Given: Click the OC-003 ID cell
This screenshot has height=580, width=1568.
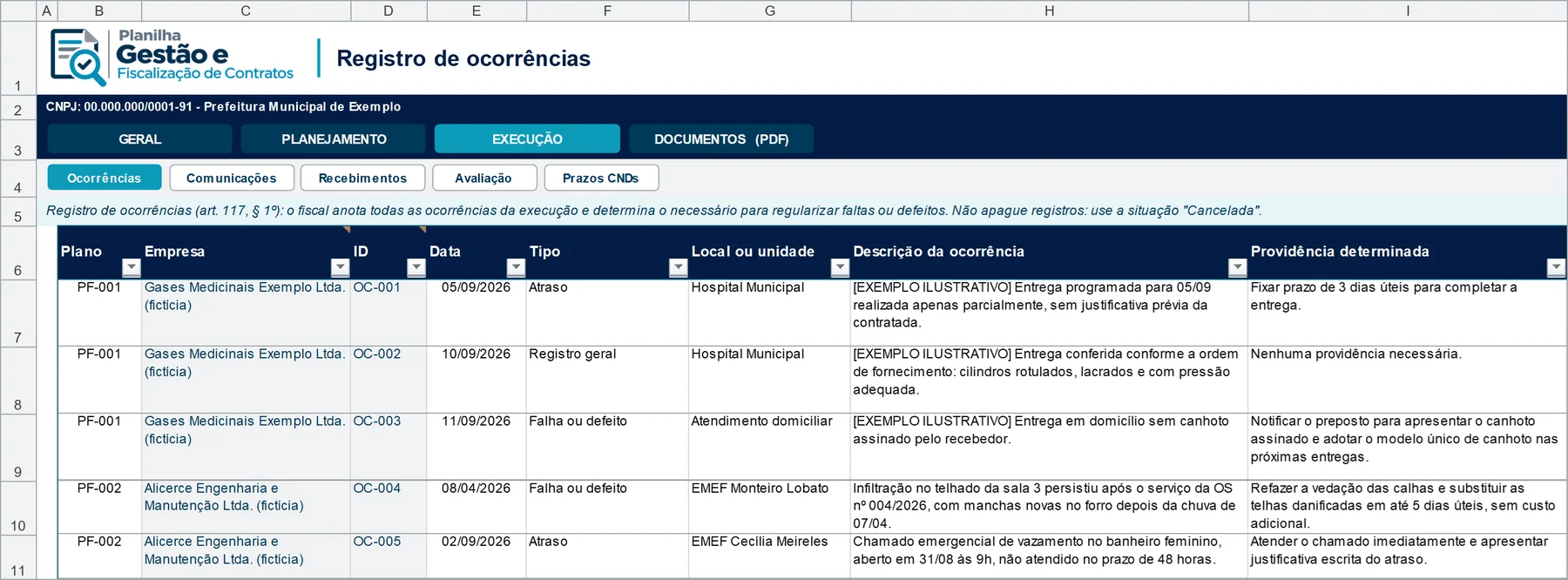Looking at the screenshot, I should tap(389, 447).
